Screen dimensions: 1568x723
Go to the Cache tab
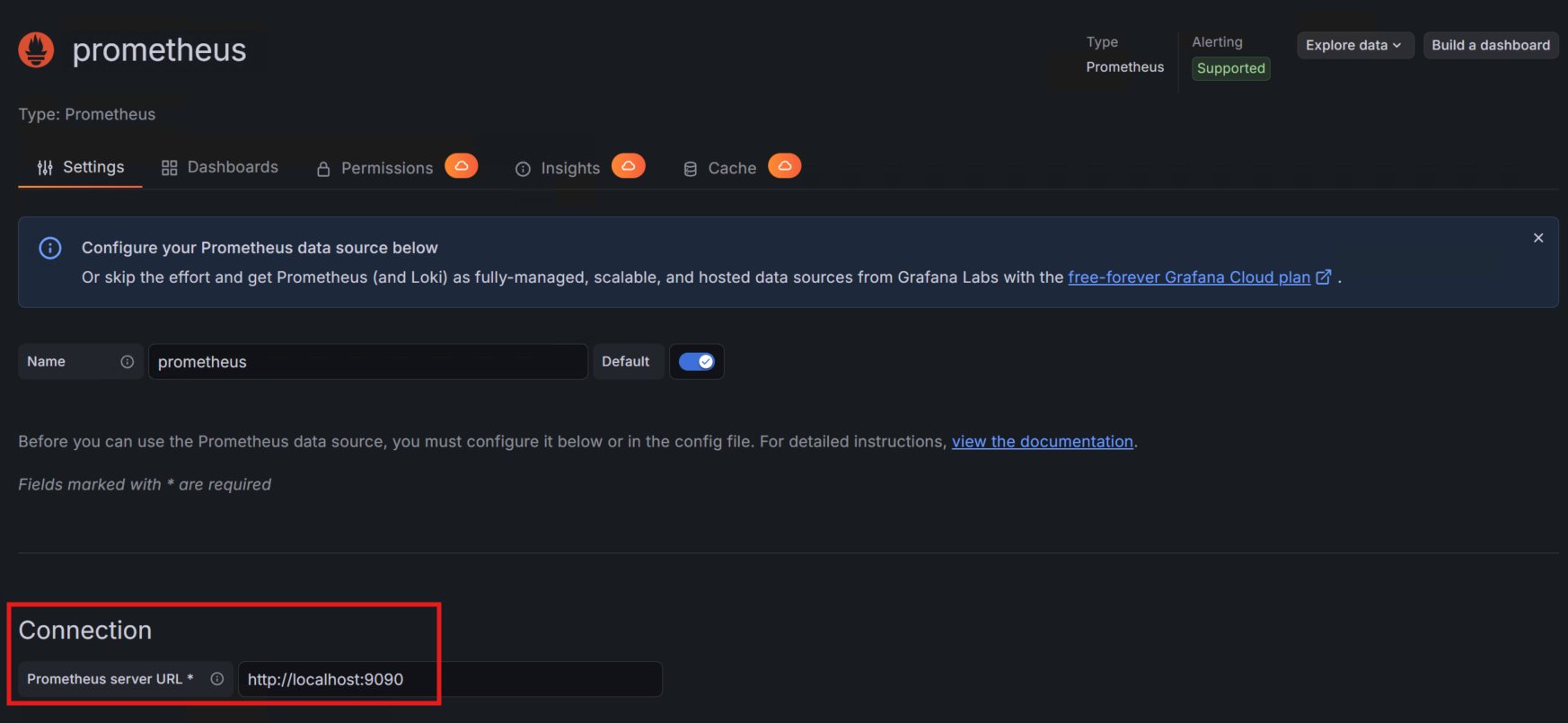(720, 168)
